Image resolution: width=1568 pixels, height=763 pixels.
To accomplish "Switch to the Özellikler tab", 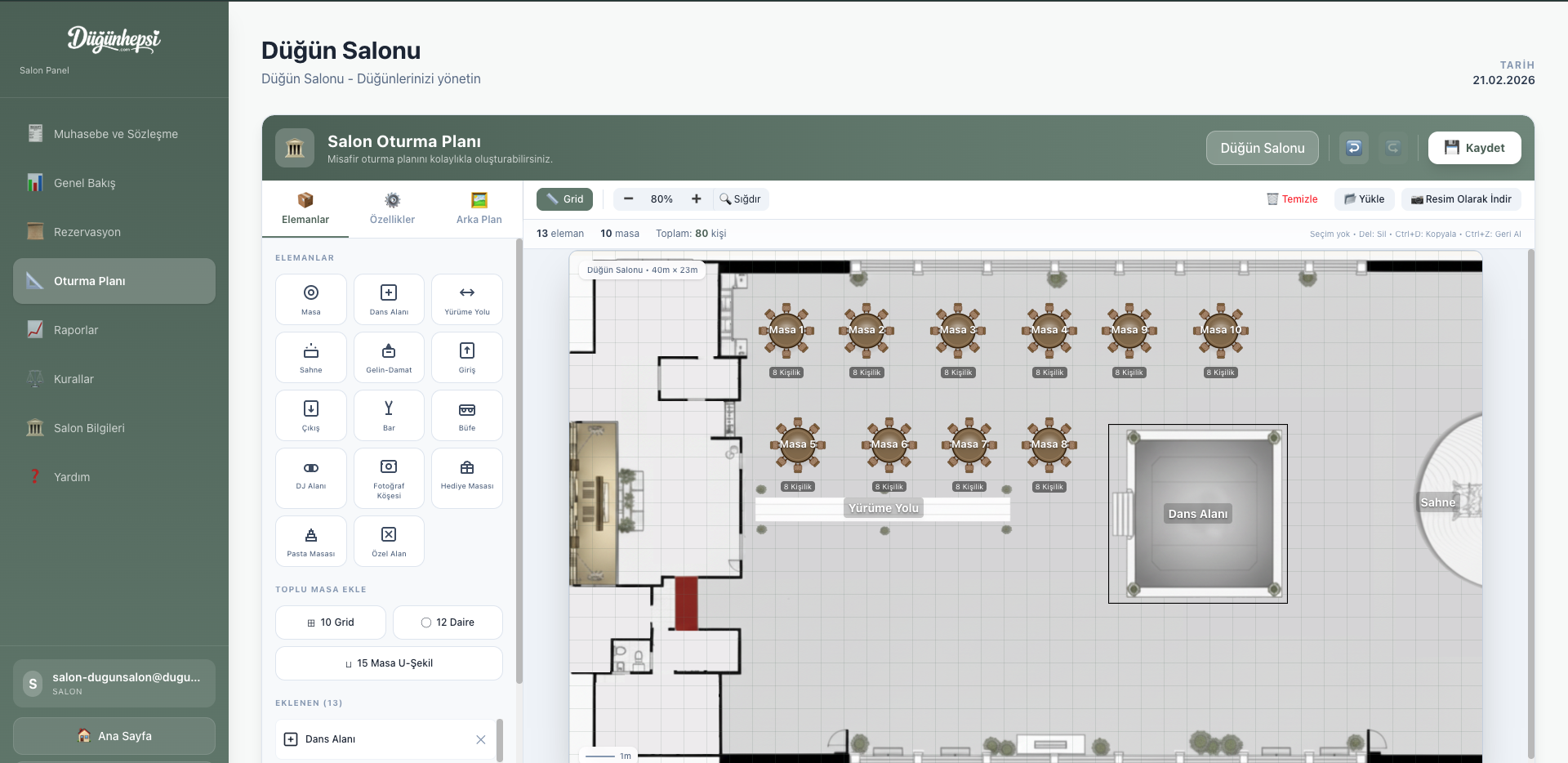I will [x=392, y=209].
